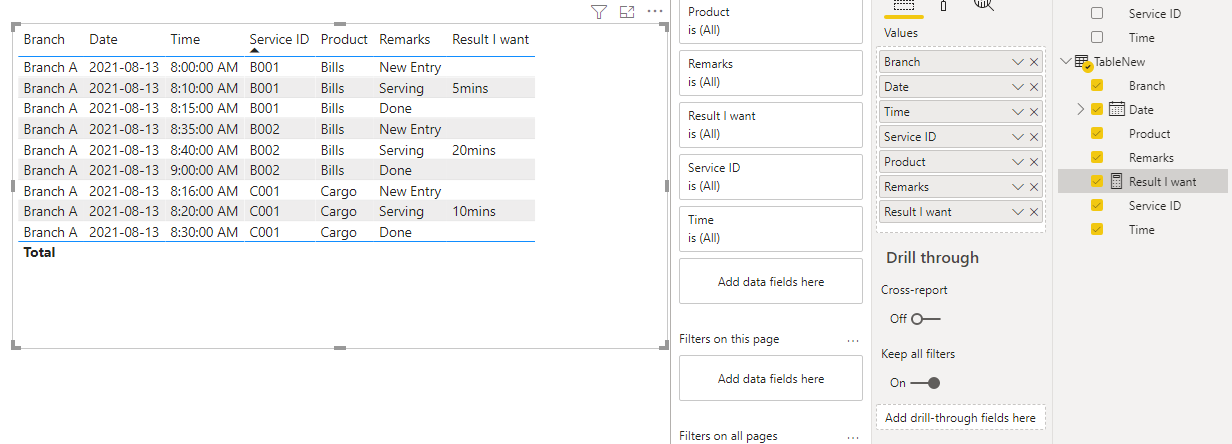The height and width of the screenshot is (444, 1232).
Task: Check the unchecked Service ID field at top
Action: pos(1097,14)
